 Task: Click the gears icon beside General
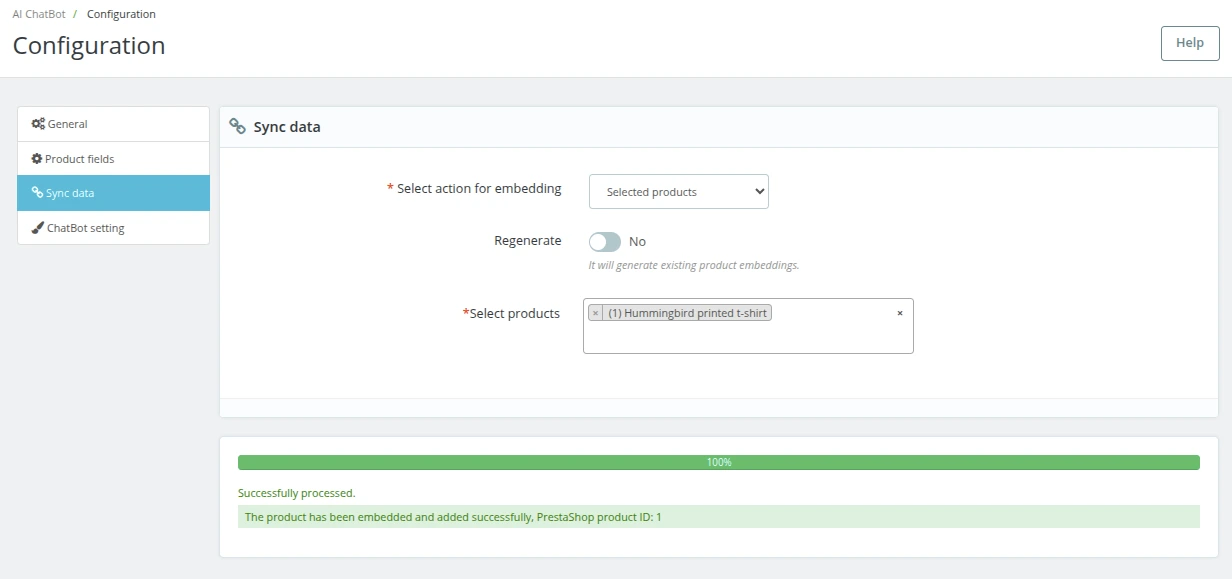click(x=38, y=124)
